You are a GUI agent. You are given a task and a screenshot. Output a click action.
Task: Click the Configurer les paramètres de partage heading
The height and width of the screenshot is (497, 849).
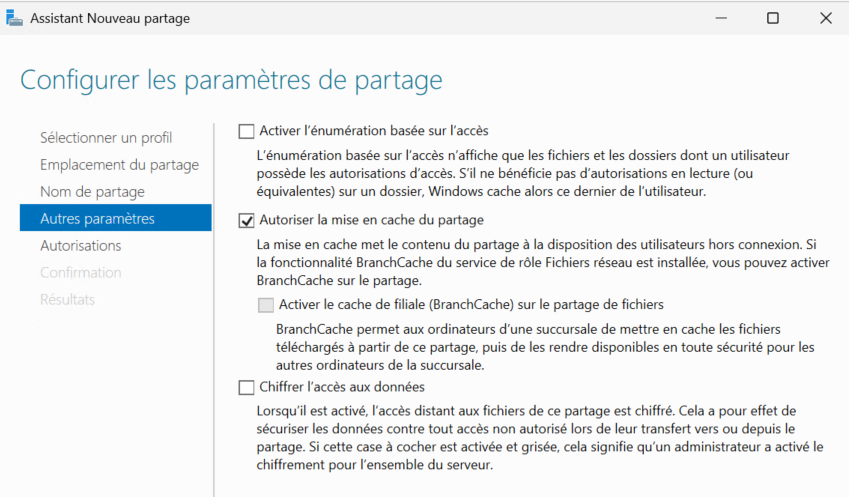pos(231,79)
